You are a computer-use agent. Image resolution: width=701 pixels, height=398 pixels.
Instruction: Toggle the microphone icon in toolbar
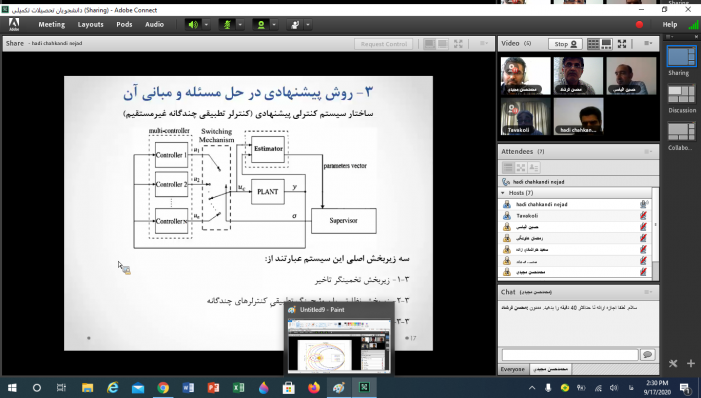227,25
